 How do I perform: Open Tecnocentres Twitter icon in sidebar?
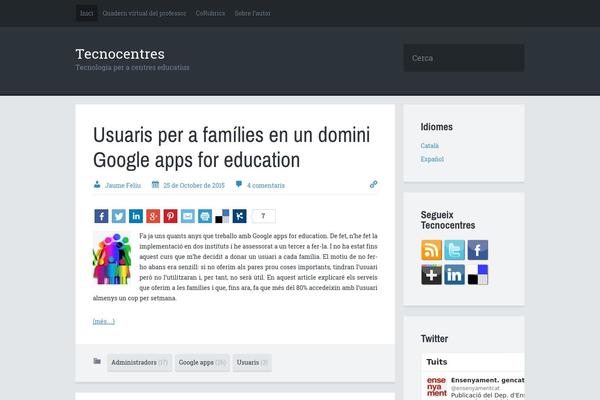point(455,250)
